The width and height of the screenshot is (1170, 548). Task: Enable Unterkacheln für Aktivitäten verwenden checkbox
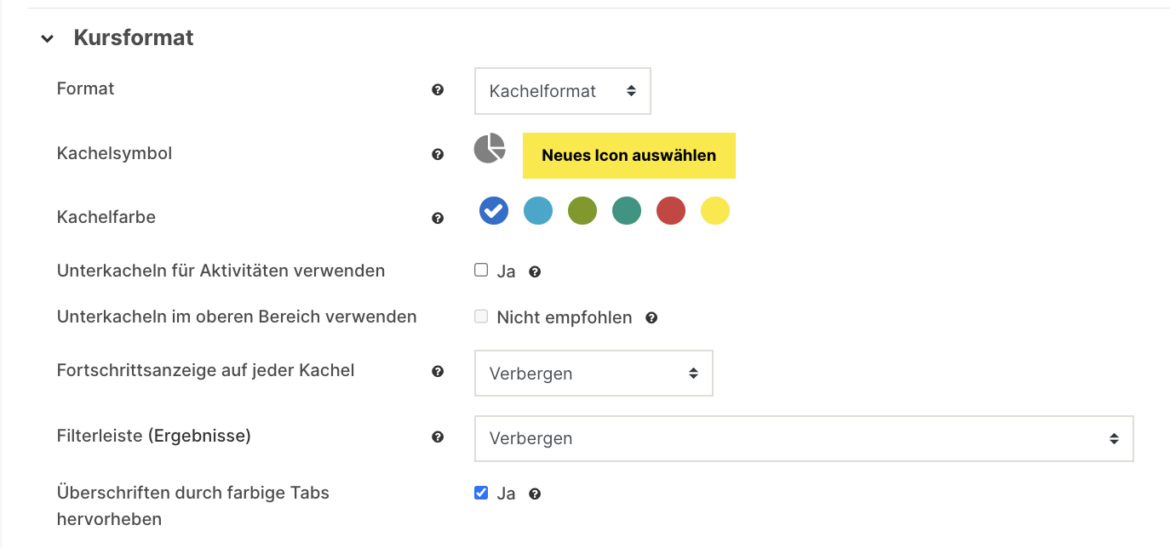pyautogui.click(x=481, y=270)
